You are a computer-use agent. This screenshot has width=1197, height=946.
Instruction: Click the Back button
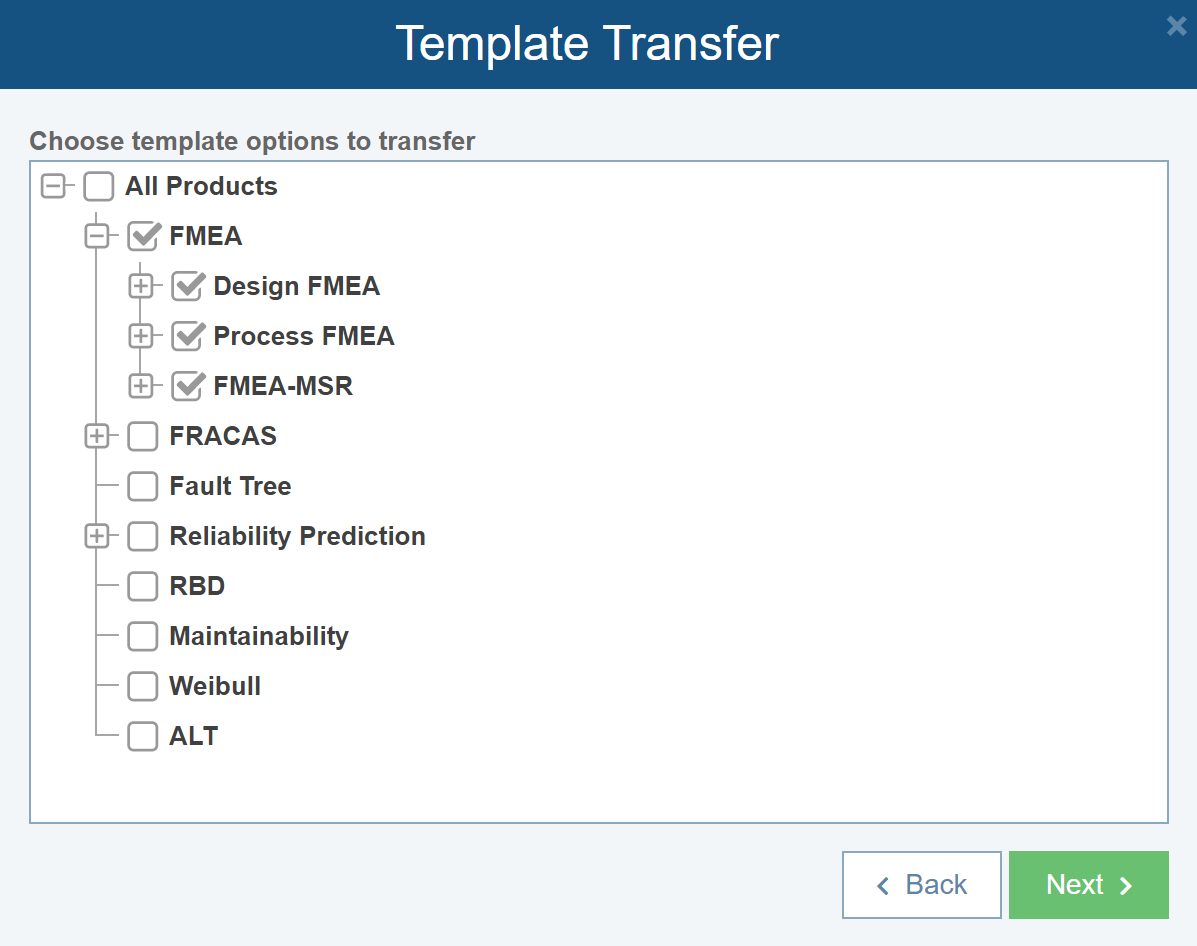921,884
